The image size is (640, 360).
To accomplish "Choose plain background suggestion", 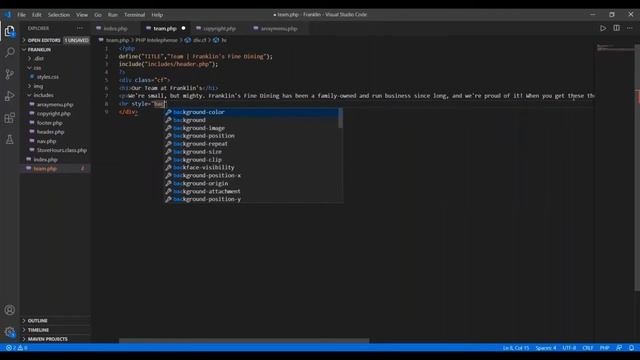I will click(x=251, y=120).
